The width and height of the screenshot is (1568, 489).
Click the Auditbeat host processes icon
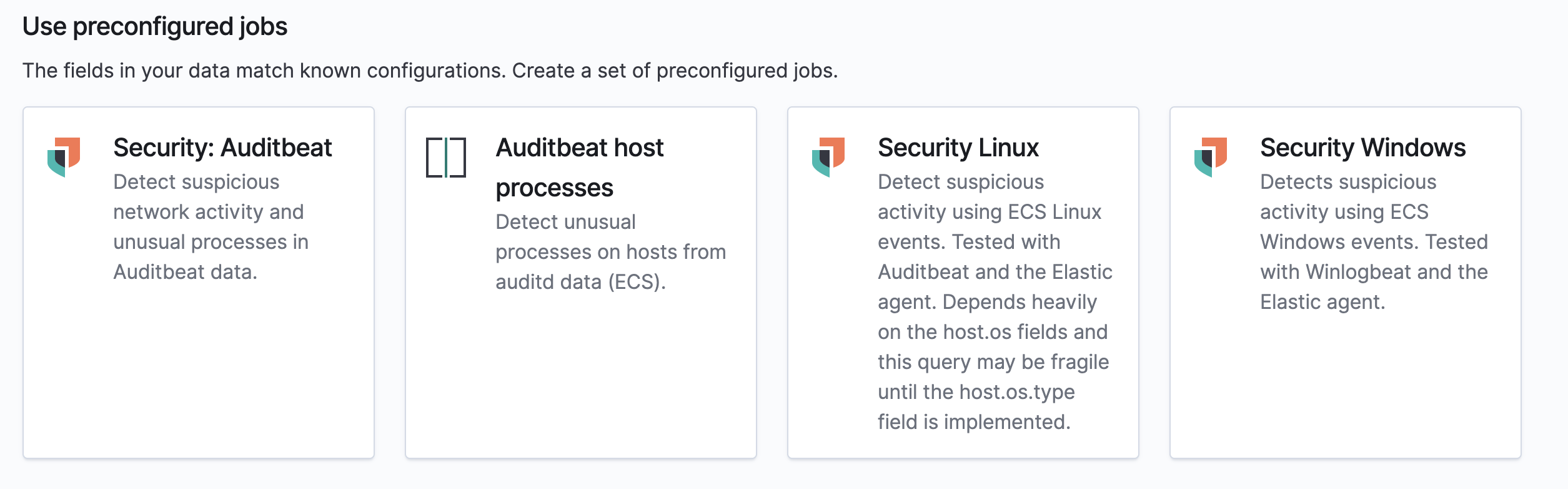coord(446,157)
